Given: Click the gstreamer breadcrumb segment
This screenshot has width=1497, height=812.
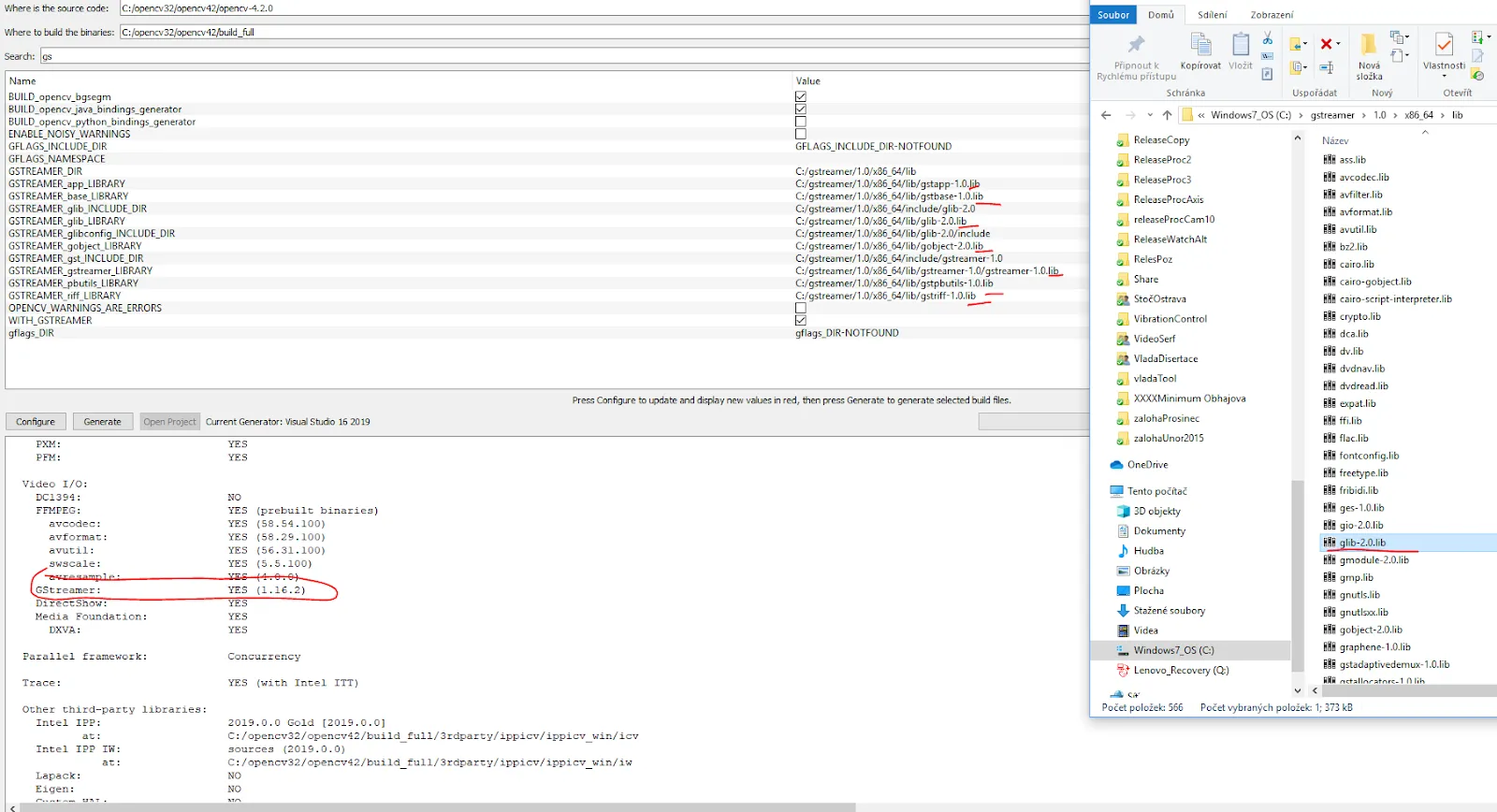Looking at the screenshot, I should (x=1332, y=115).
